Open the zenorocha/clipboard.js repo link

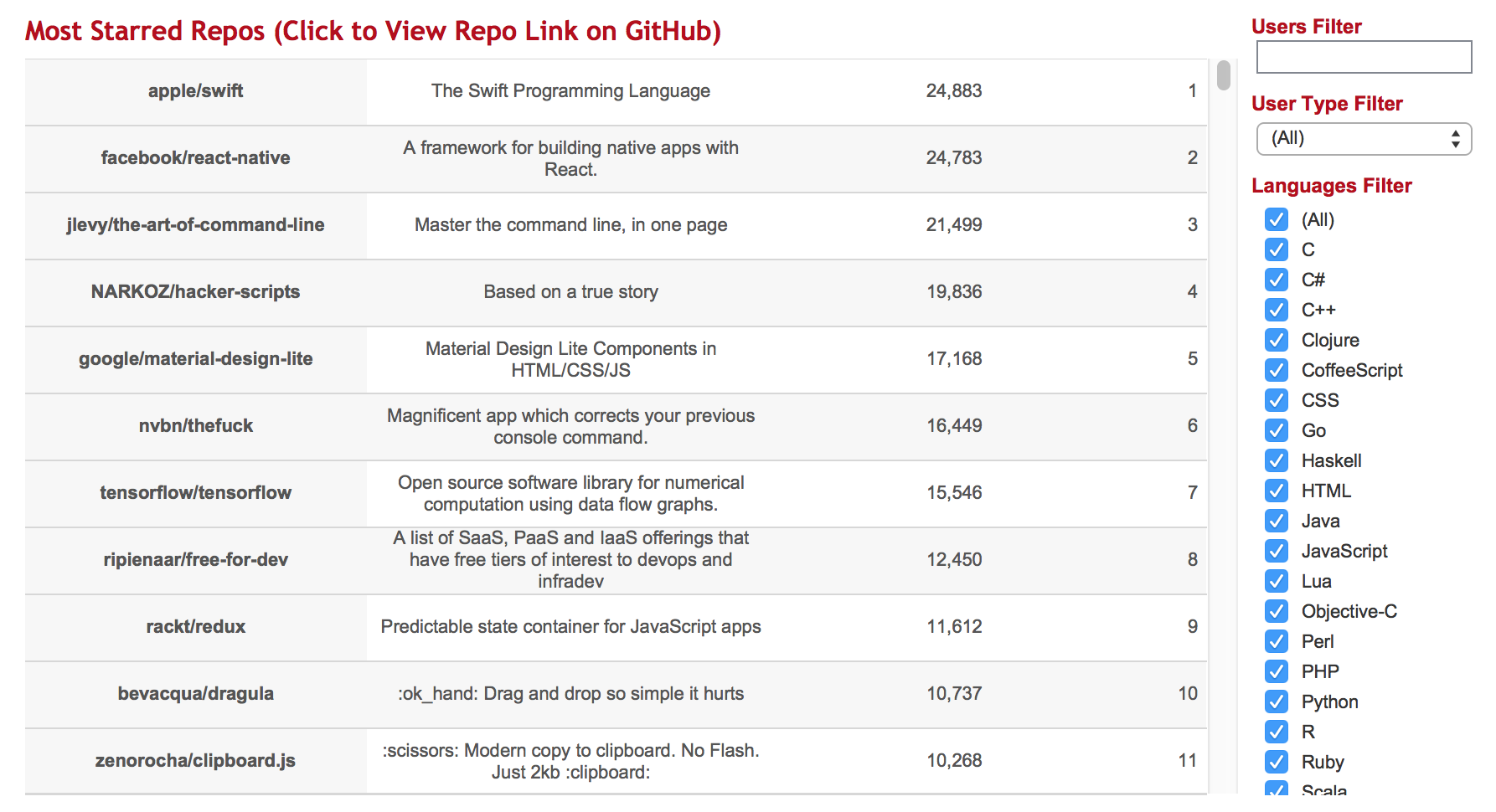(x=196, y=760)
